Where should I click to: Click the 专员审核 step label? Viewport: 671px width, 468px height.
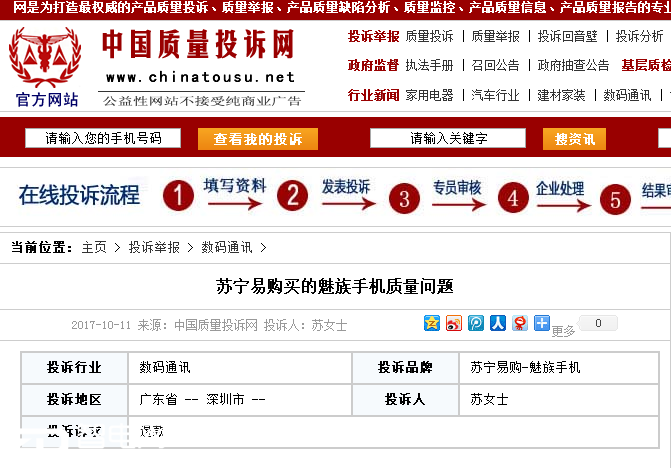(x=457, y=187)
